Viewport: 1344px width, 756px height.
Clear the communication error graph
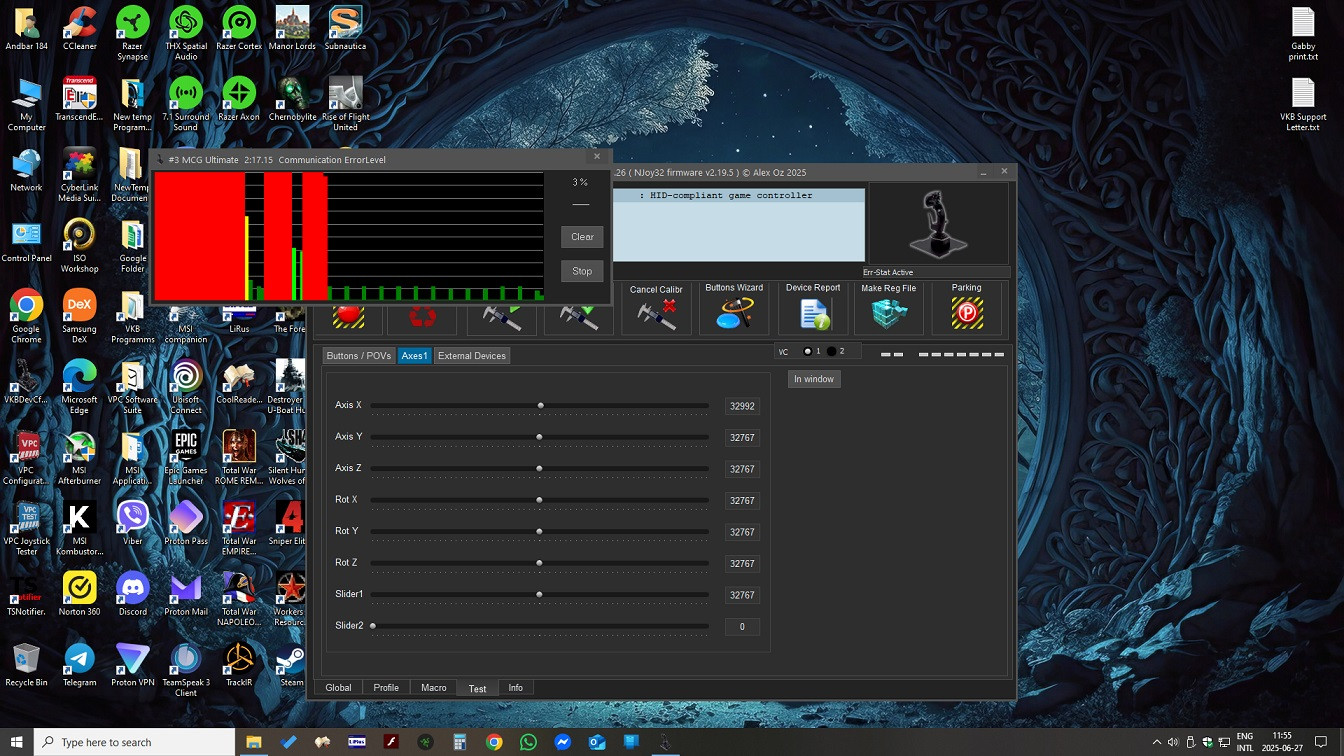pyautogui.click(x=582, y=237)
